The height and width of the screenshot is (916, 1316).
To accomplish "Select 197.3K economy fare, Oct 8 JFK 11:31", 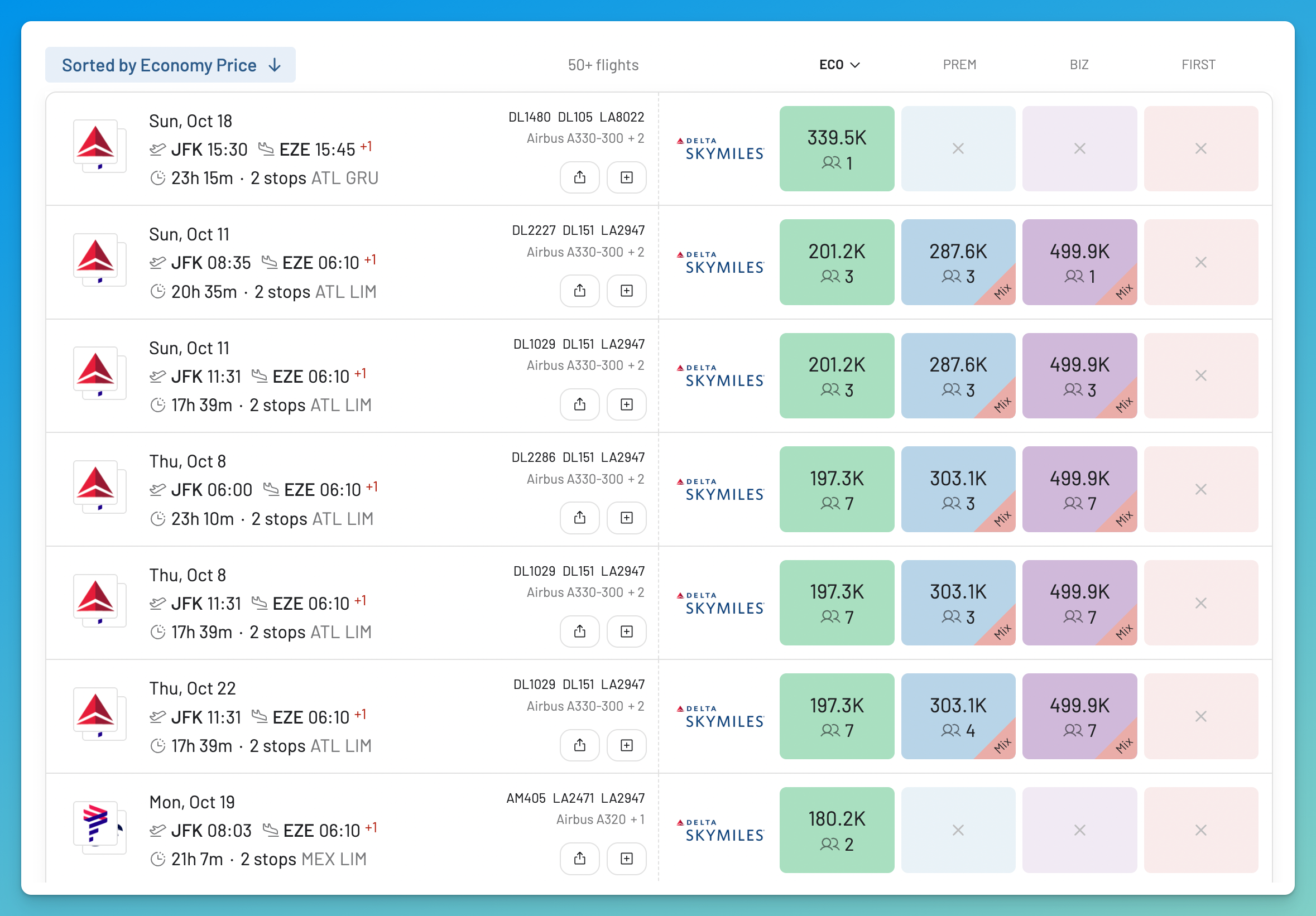I will click(836, 602).
